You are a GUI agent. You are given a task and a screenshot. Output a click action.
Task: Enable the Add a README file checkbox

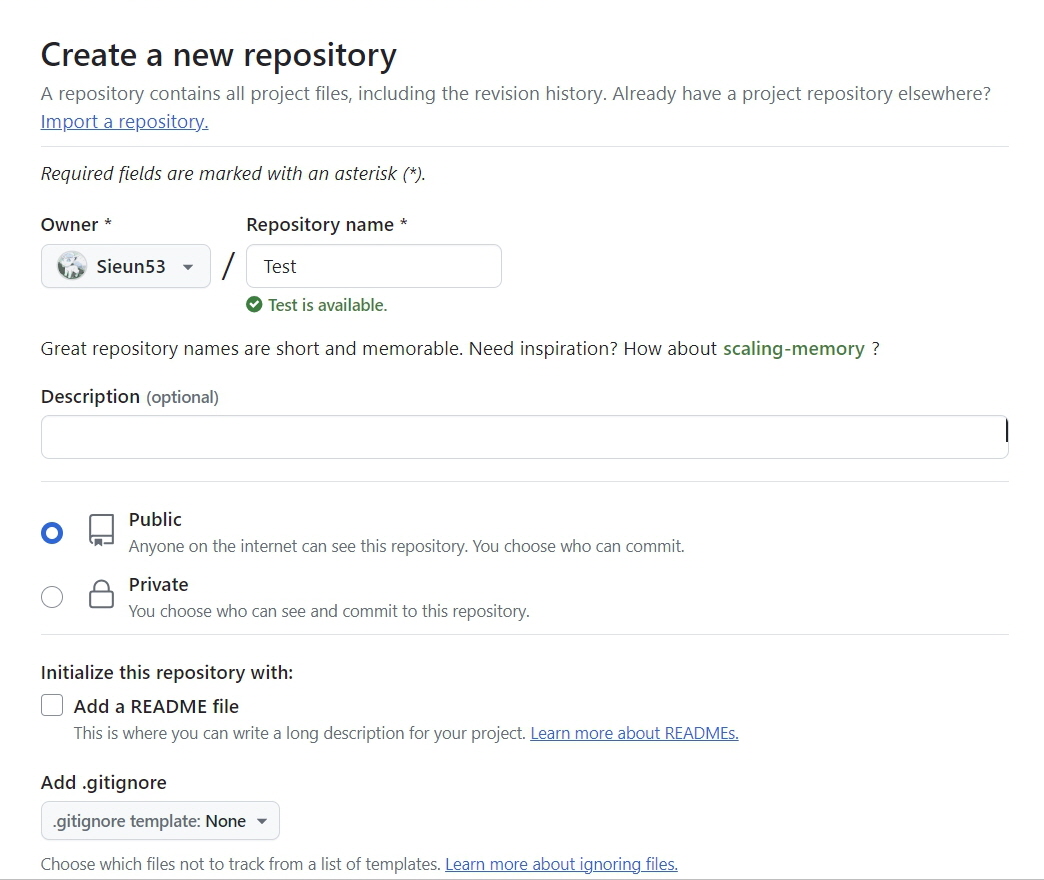[52, 706]
